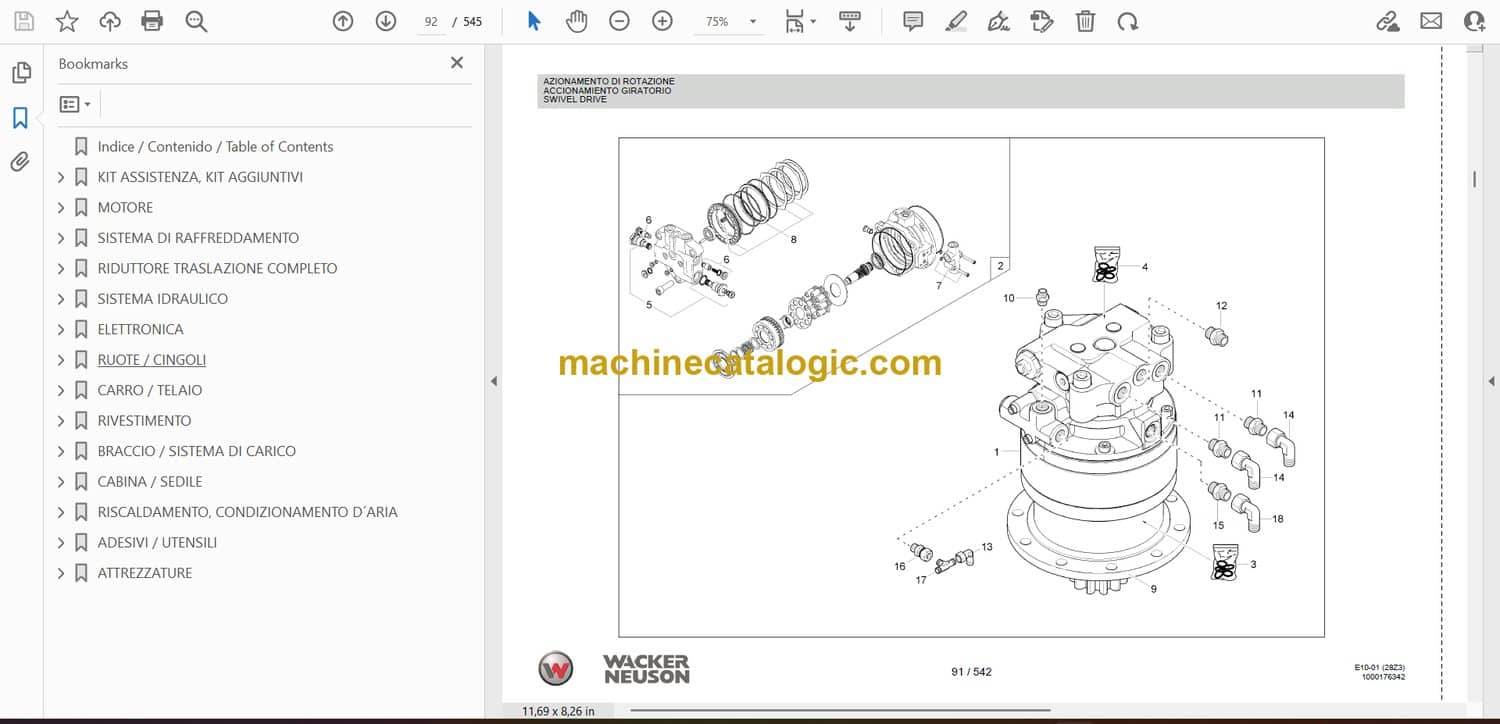Open Indice / Contenido / Table of Contents

coord(215,147)
